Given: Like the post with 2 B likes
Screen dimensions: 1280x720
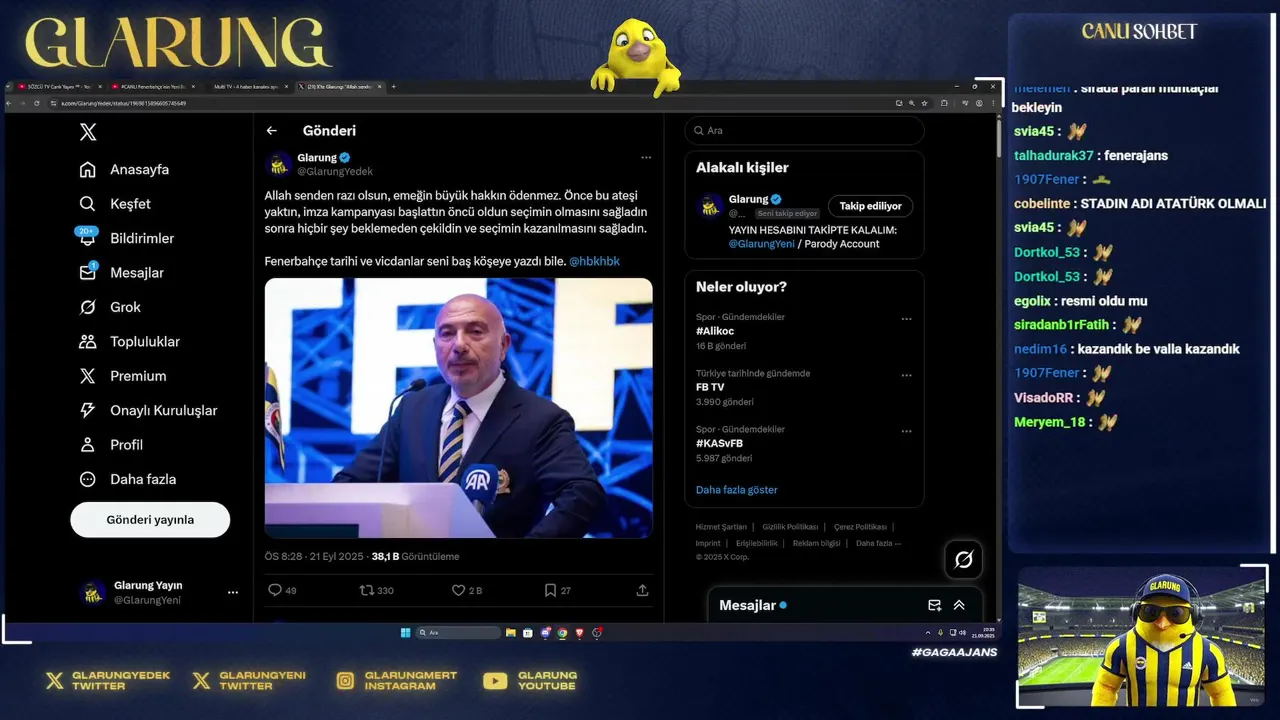Looking at the screenshot, I should (458, 591).
